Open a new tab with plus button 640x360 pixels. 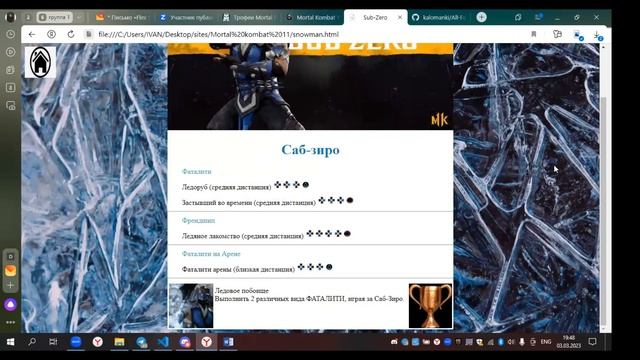(482, 17)
